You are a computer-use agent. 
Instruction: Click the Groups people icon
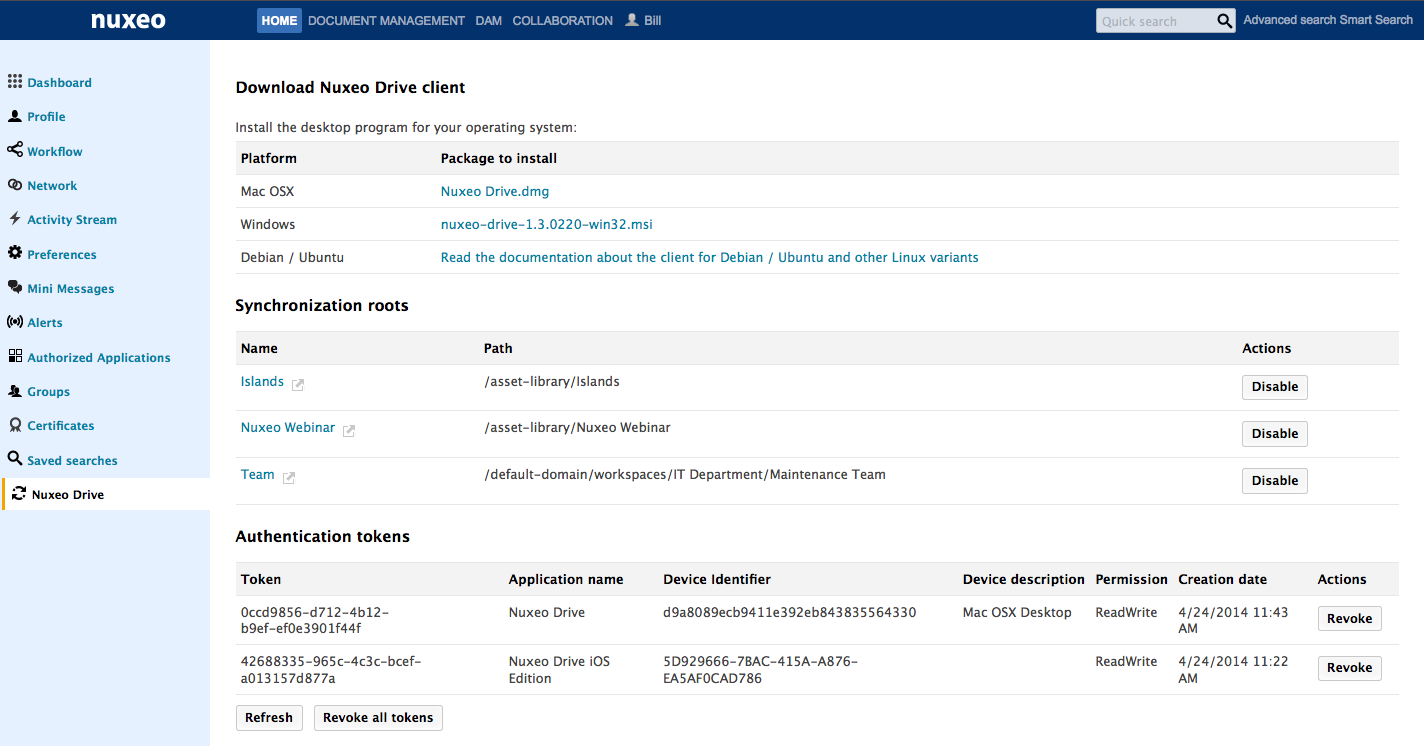pos(15,391)
